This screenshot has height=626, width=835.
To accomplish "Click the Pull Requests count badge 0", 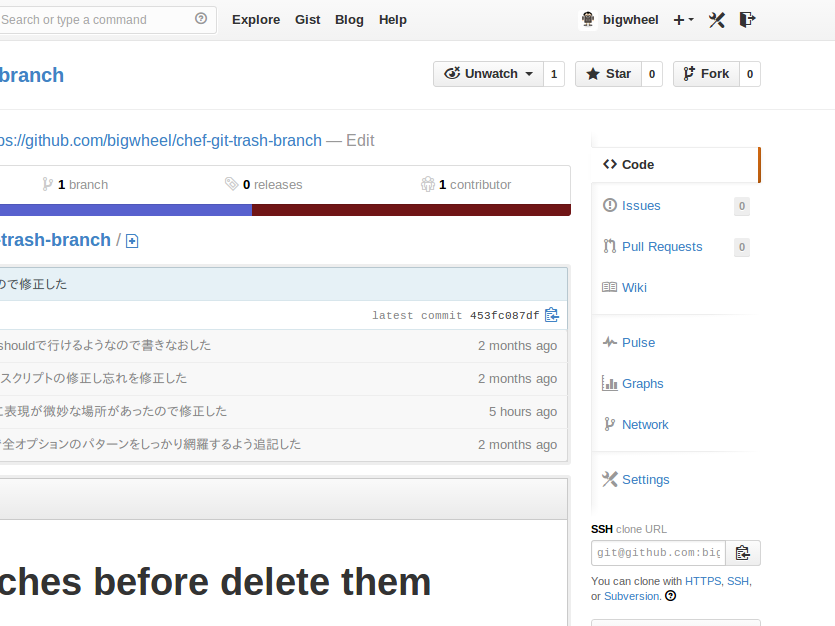I will tap(742, 247).
